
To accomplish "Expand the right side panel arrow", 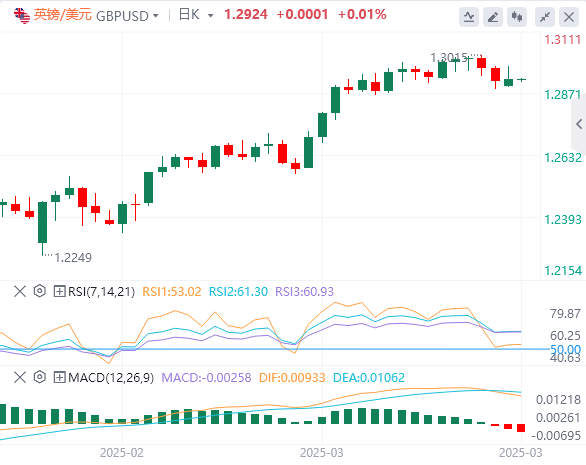I will 579,124.
